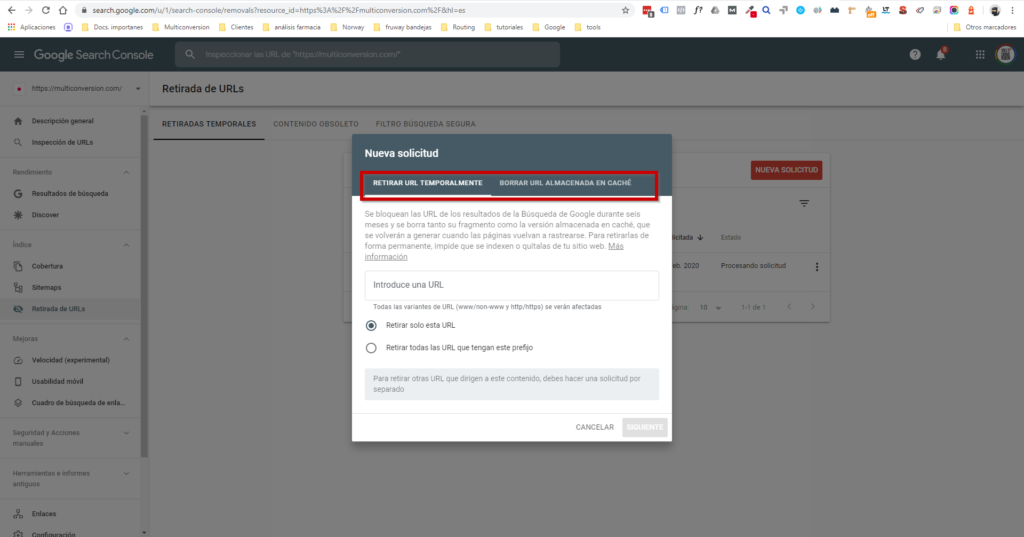
Task: Open the help question mark icon
Action: point(915,55)
